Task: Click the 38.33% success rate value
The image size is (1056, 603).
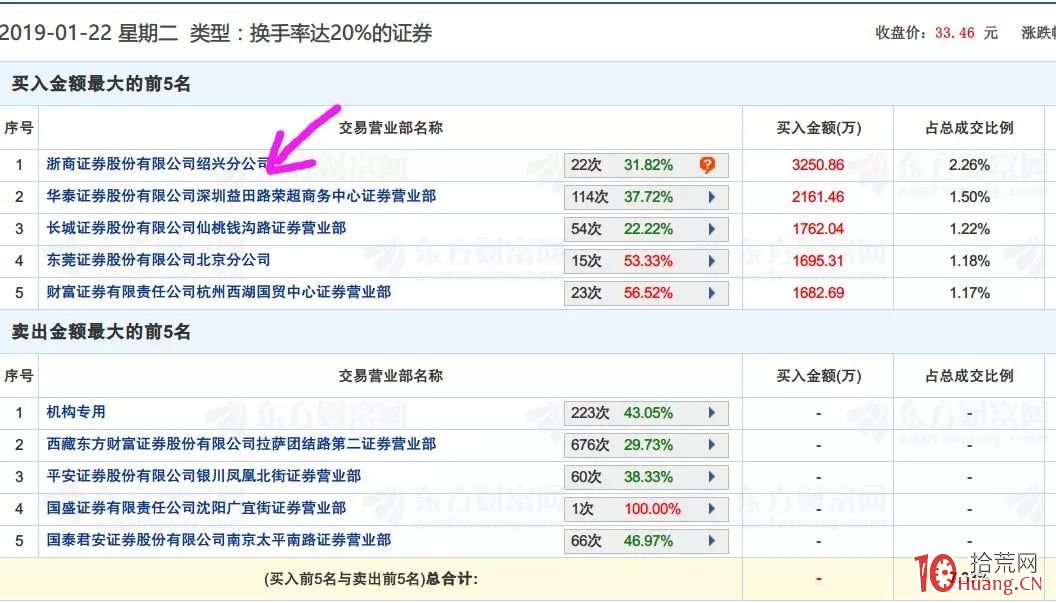Action: 649,477
